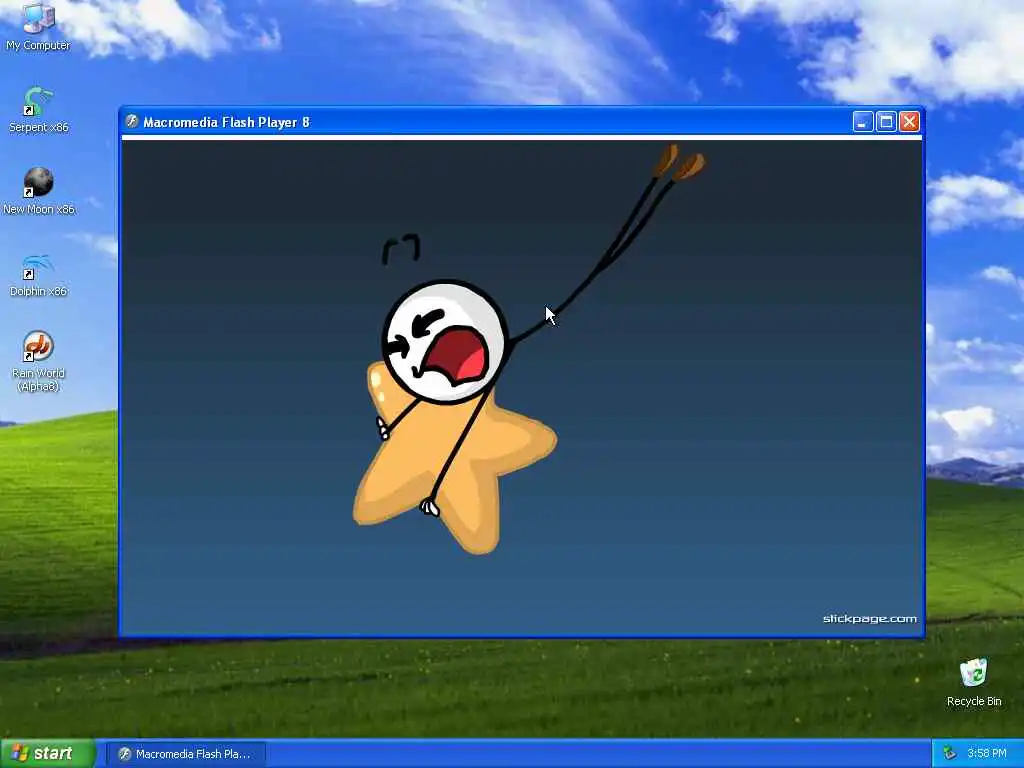This screenshot has height=768, width=1024.
Task: Click the Flash Player title bar icon
Action: (x=132, y=121)
